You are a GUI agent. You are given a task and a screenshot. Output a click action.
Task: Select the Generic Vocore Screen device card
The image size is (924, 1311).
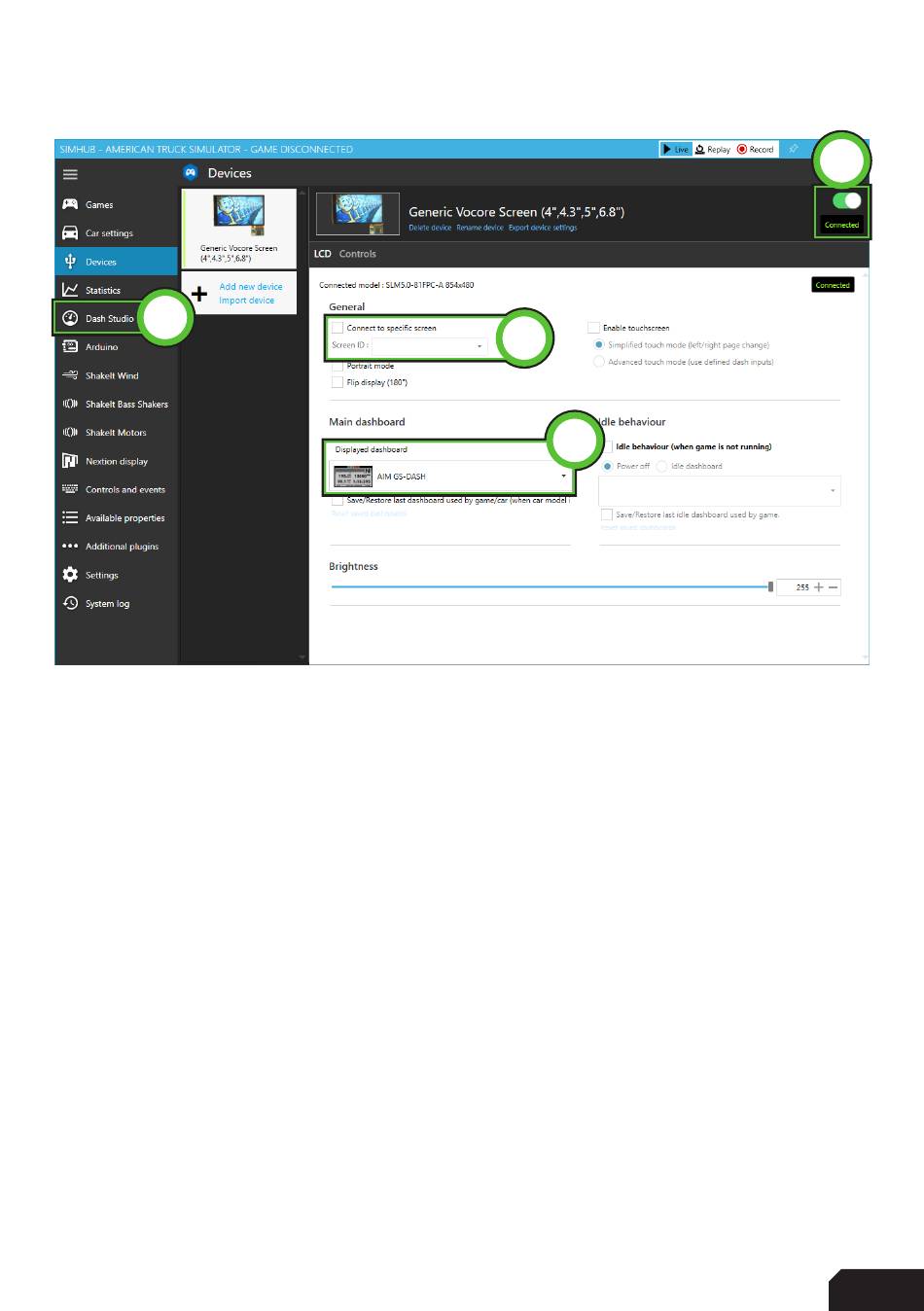click(238, 230)
